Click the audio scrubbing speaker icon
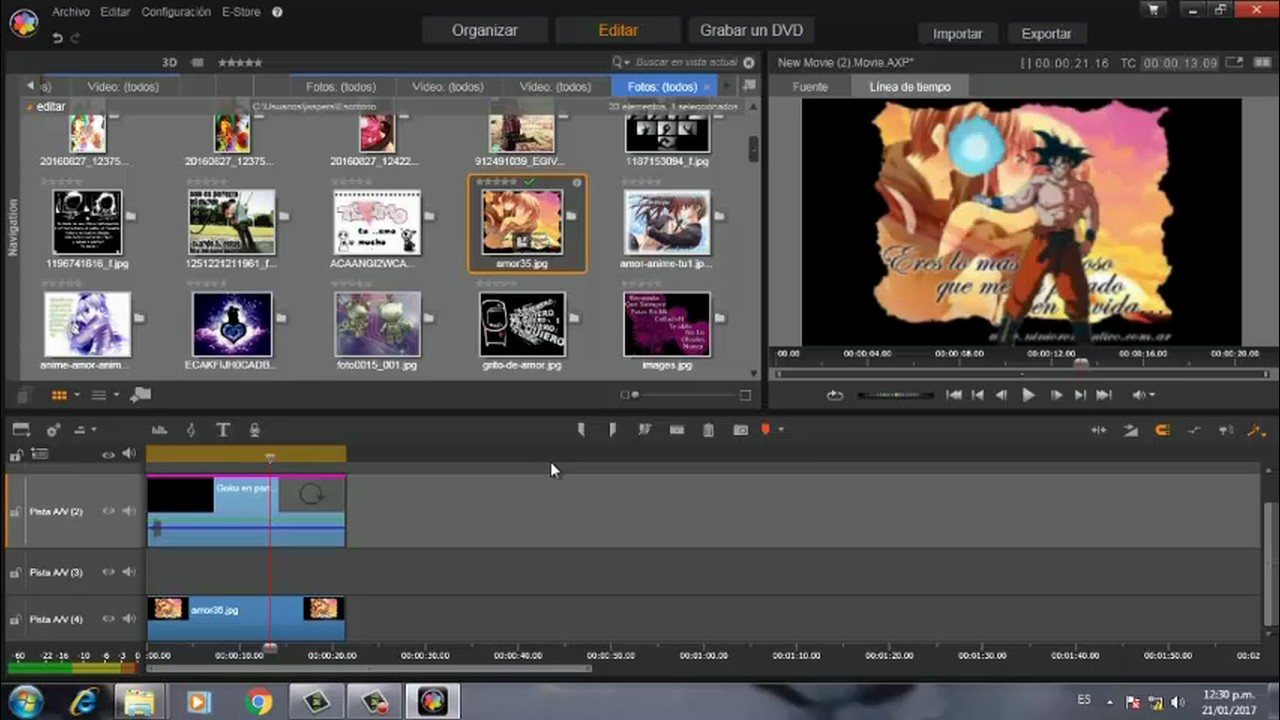Viewport: 1280px width, 720px height. click(x=1225, y=430)
